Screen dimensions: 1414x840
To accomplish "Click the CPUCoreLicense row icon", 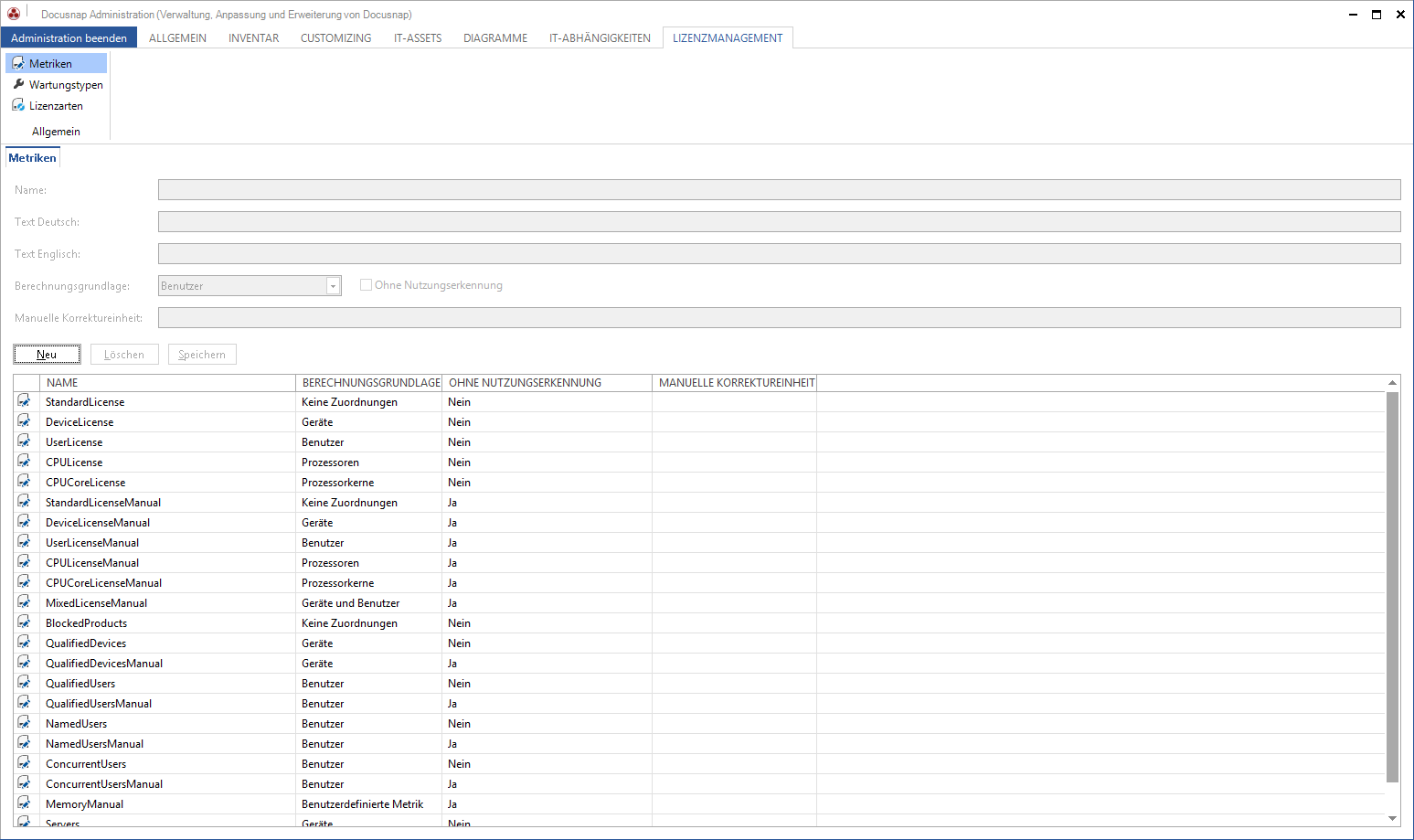I will (x=24, y=482).
